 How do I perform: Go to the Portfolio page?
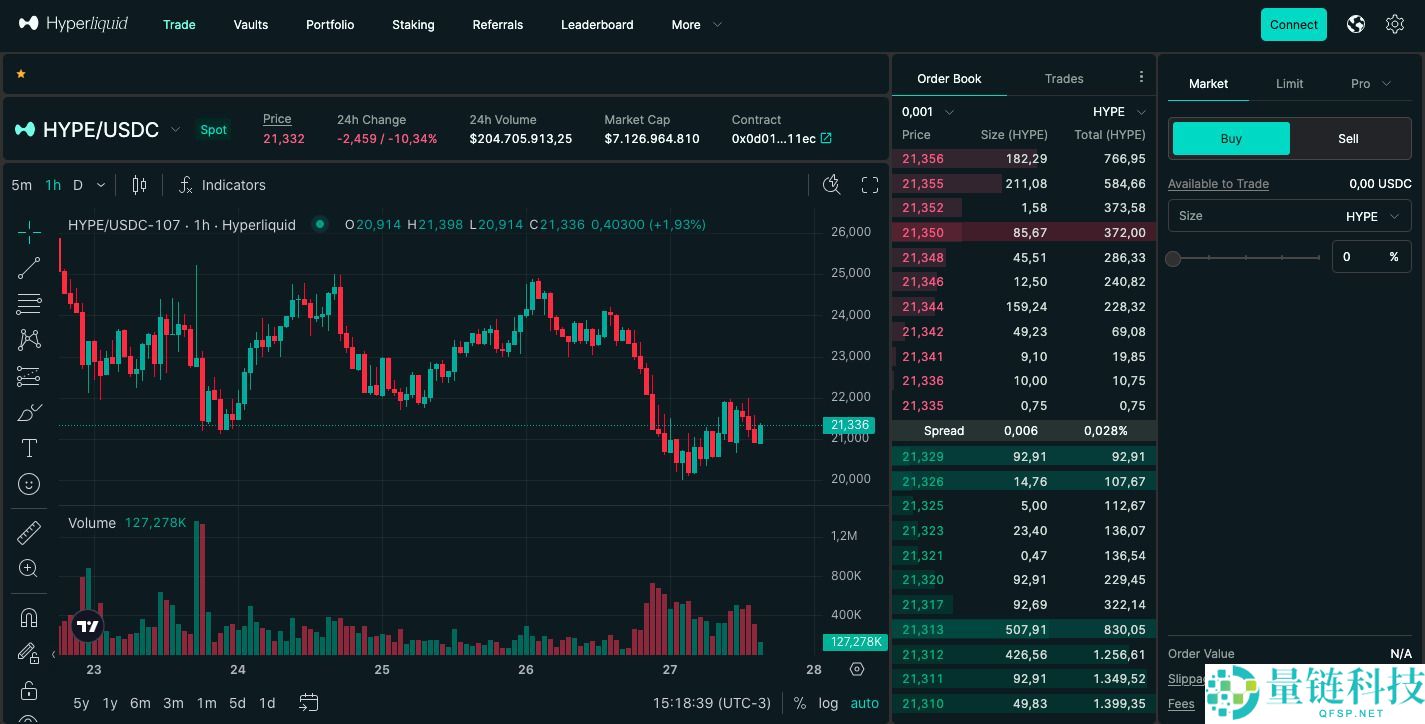point(330,25)
